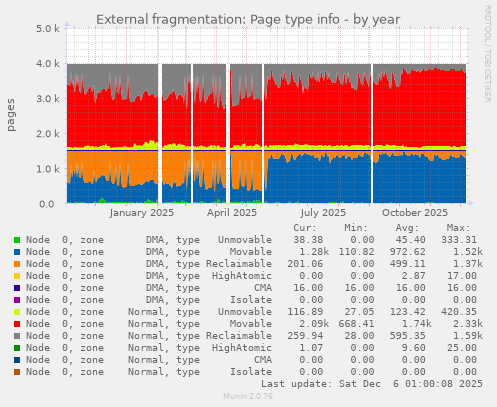Screen dimensions: 497x407
Task: Click DMA HighAtomic average value 2.87
Action: (x=414, y=276)
